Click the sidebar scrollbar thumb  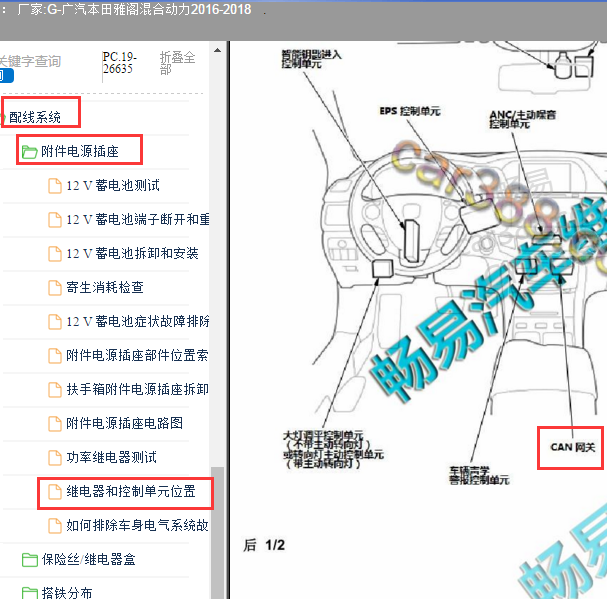tap(219, 533)
